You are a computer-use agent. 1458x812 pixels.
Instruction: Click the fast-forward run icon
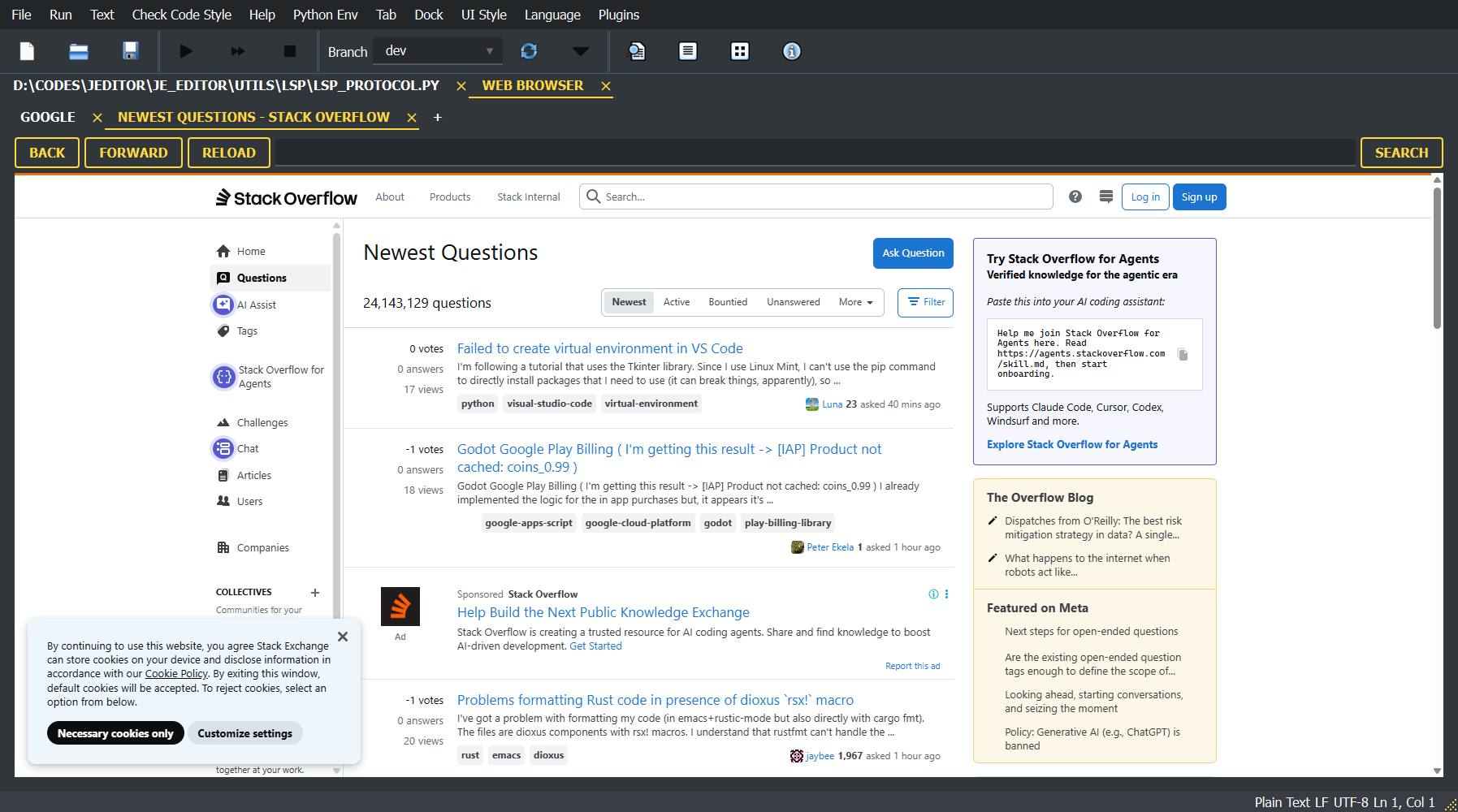(x=238, y=51)
